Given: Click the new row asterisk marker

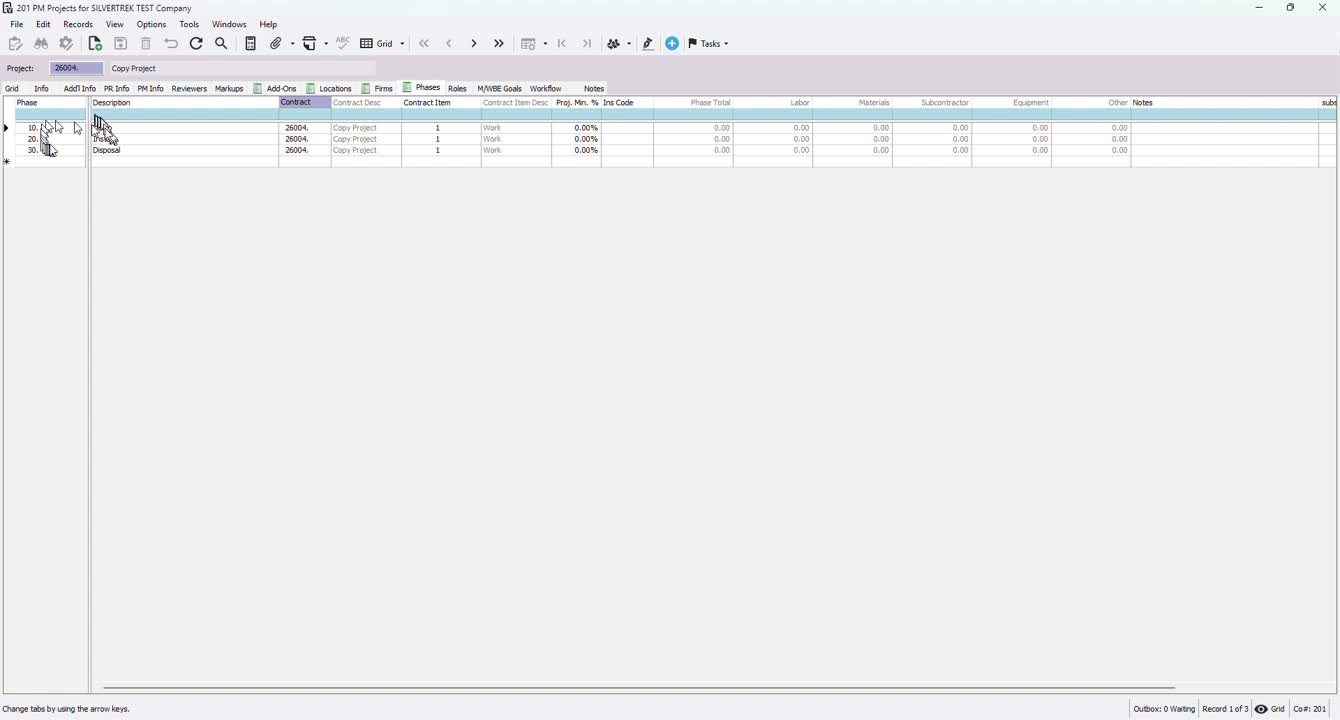Looking at the screenshot, I should pos(8,162).
